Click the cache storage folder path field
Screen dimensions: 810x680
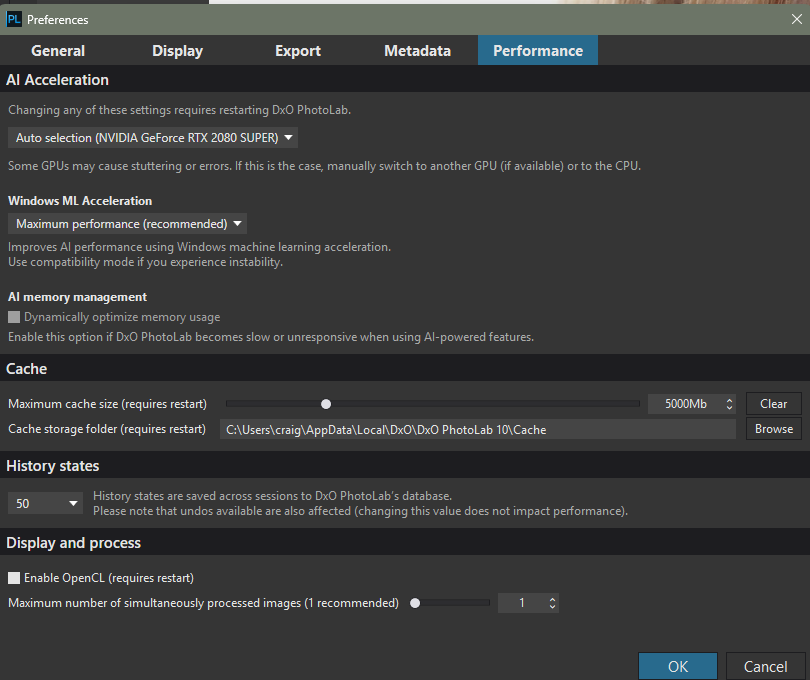pyautogui.click(x=478, y=429)
